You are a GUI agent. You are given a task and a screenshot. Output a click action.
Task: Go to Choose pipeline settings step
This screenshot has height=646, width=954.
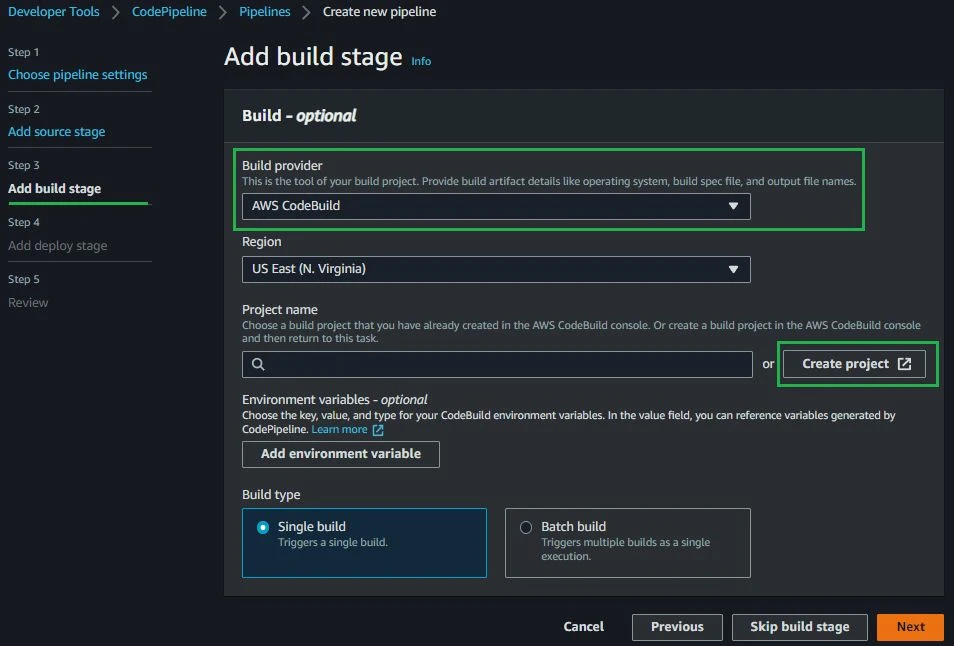click(x=77, y=74)
